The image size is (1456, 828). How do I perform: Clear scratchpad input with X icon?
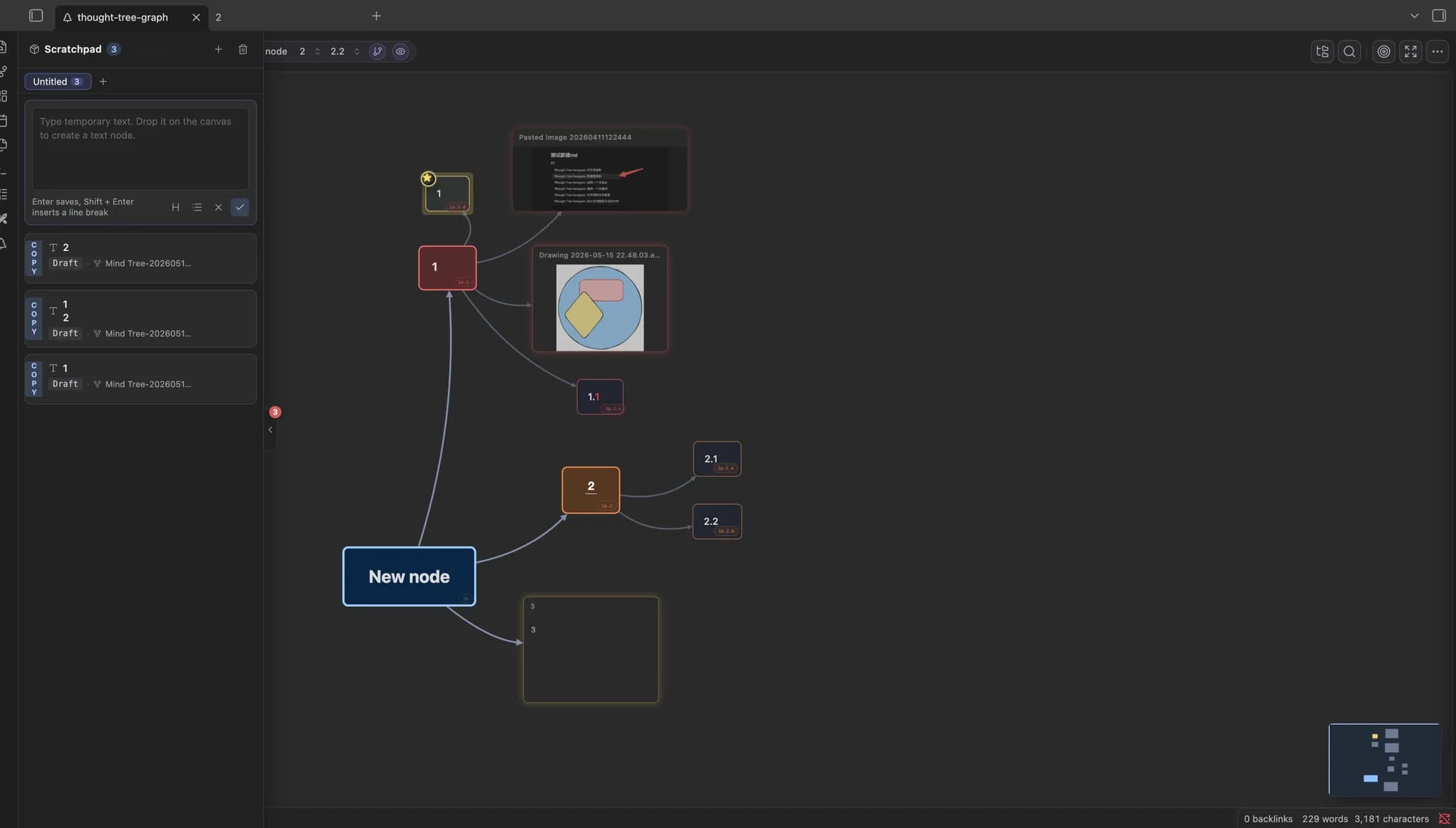pos(218,207)
